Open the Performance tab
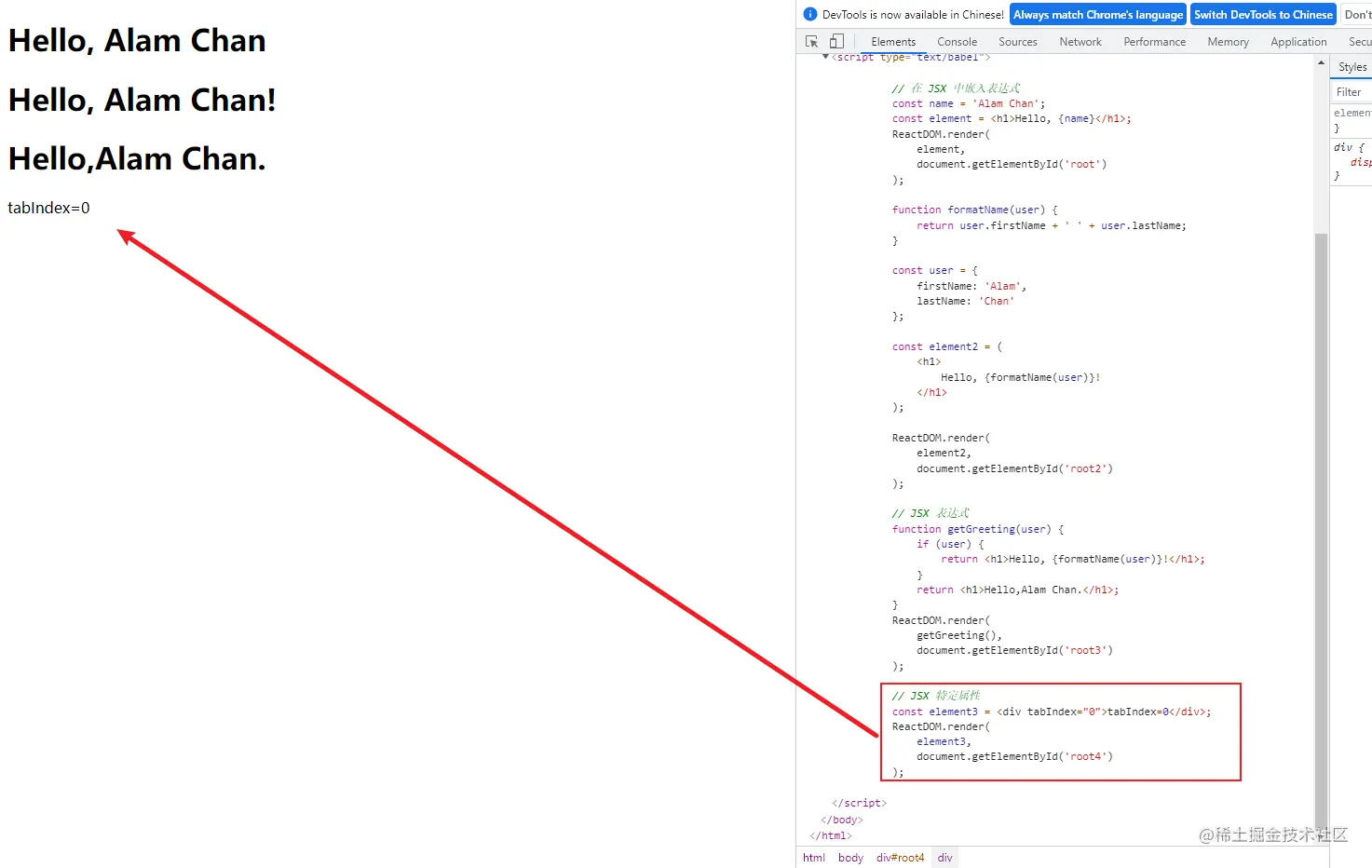Viewport: 1372px width, 868px height. coord(1154,42)
